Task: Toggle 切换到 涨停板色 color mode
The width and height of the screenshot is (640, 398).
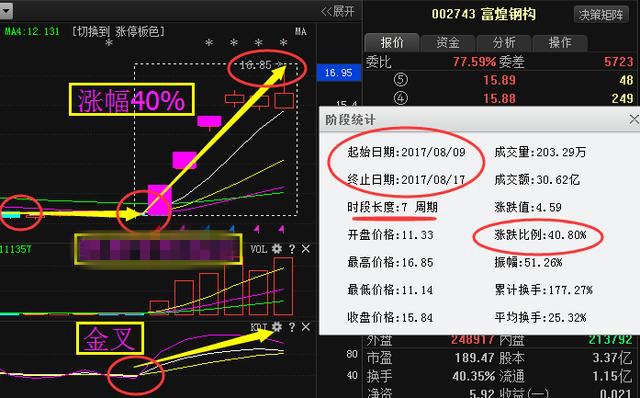Action: [118, 31]
